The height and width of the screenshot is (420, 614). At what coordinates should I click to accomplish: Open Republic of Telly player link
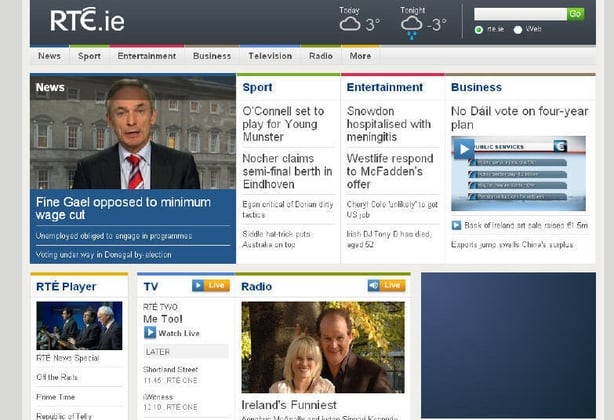click(x=64, y=416)
